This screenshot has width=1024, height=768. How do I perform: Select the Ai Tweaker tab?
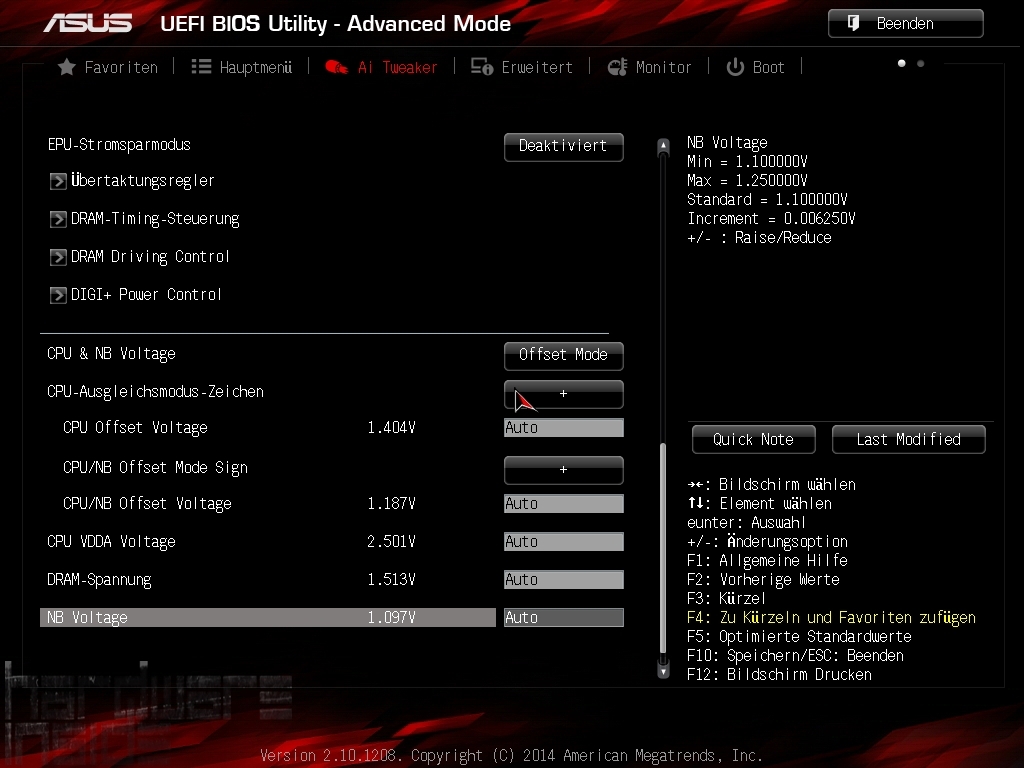click(381, 67)
